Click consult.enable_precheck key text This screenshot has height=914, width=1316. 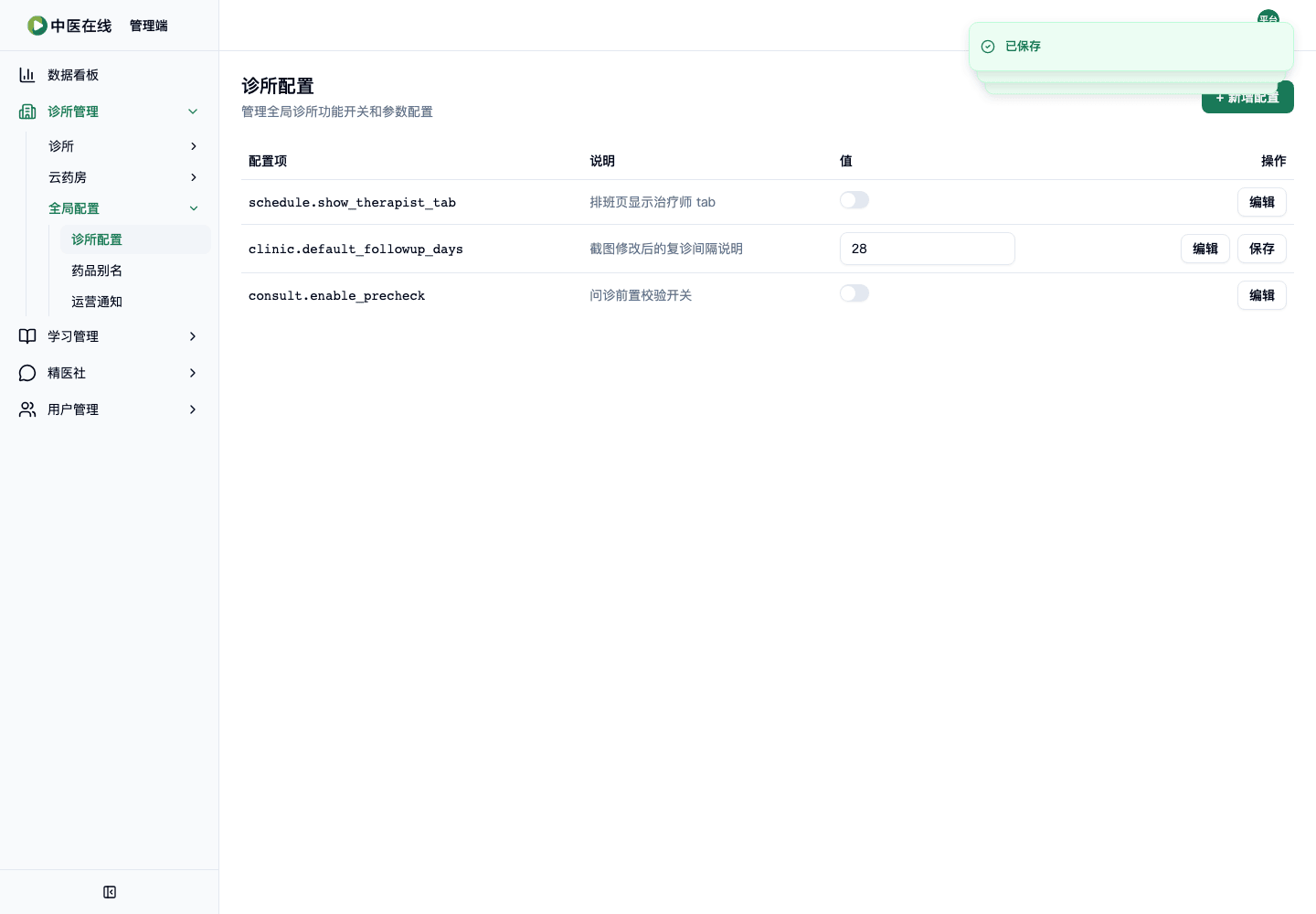pyautogui.click(x=336, y=296)
